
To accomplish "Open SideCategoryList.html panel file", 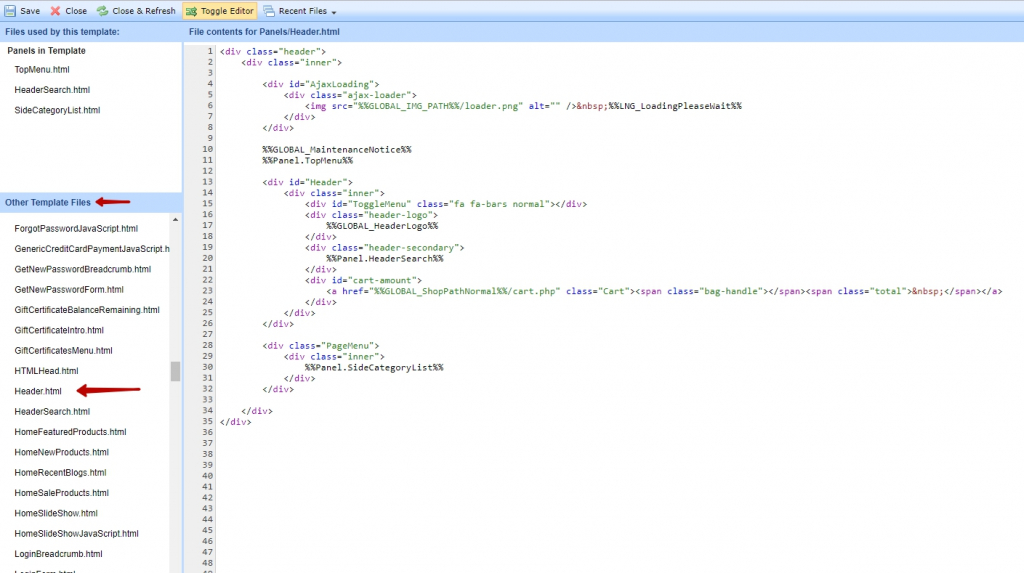I will 57,110.
